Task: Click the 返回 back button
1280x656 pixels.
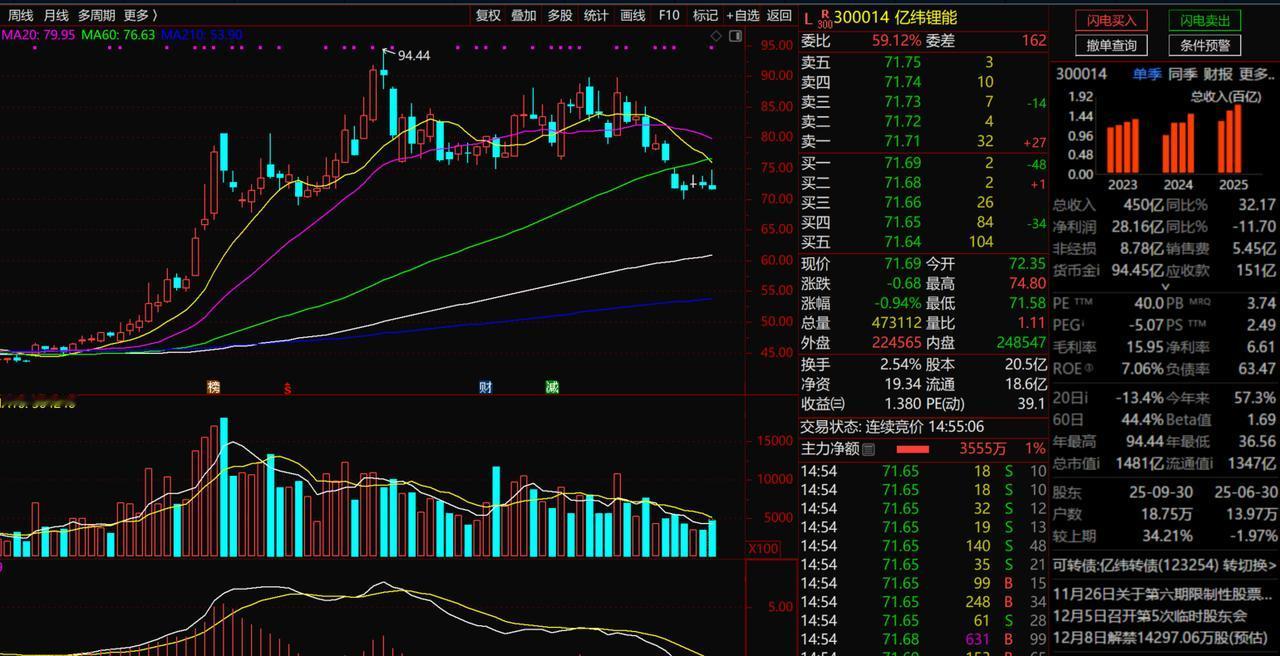Action: point(779,15)
